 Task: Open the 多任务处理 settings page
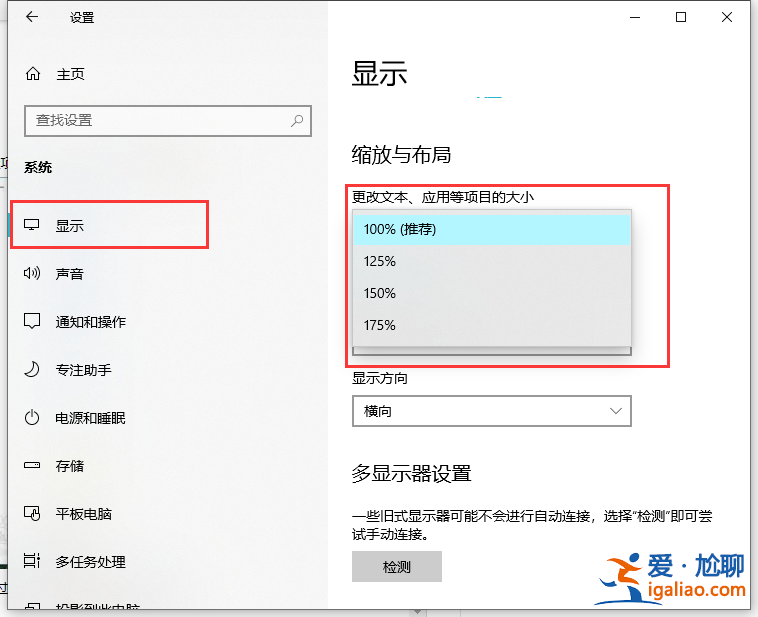pyautogui.click(x=90, y=562)
